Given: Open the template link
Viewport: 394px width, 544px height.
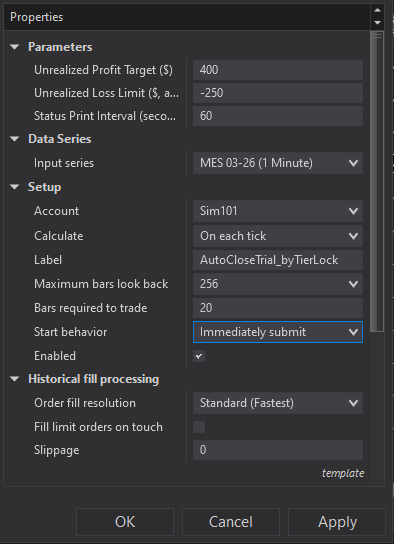Looking at the screenshot, I should pyautogui.click(x=343, y=473).
